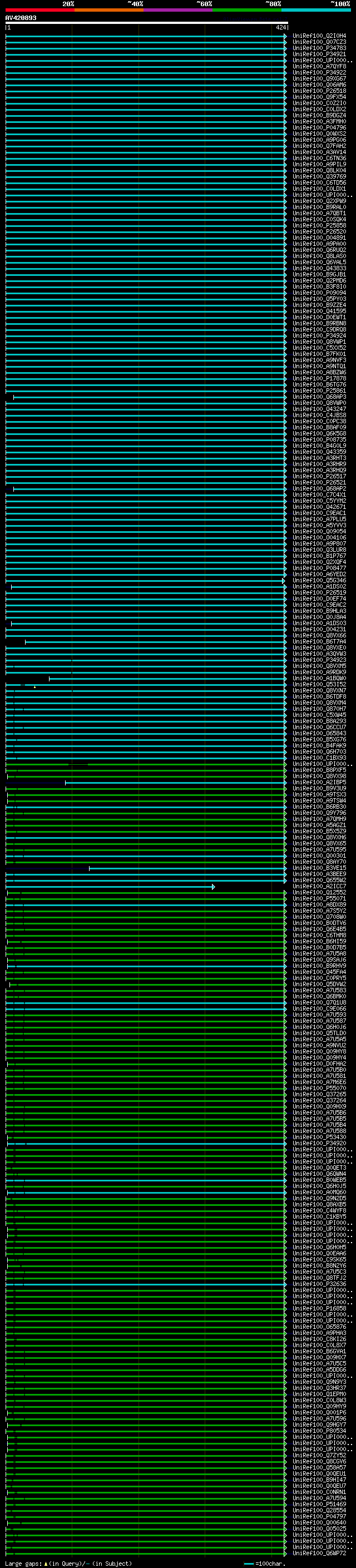Select the UniRef100_Q655W2 label
The width and height of the screenshot is (356, 1568).
(319, 880)
